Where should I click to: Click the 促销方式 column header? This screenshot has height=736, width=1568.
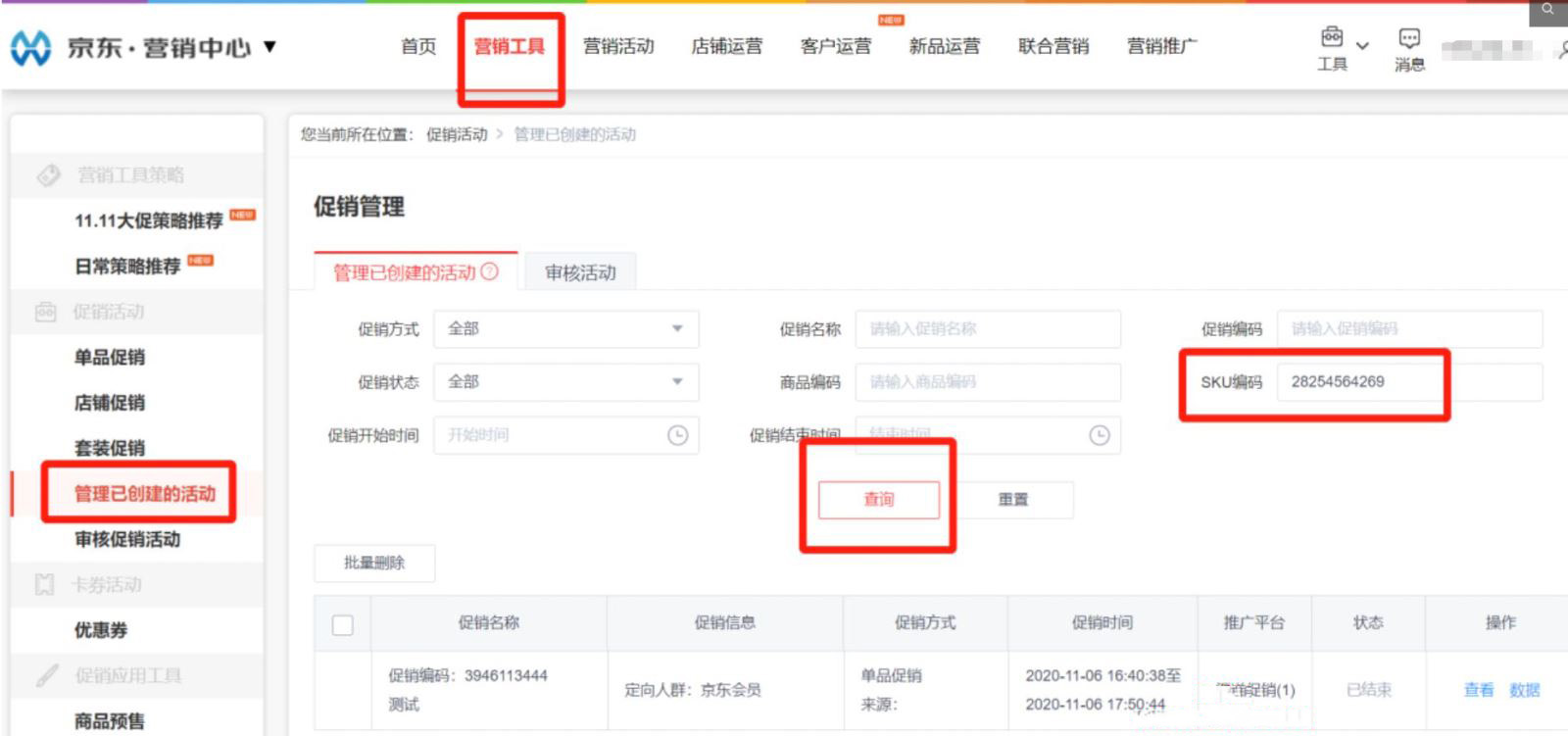point(925,622)
